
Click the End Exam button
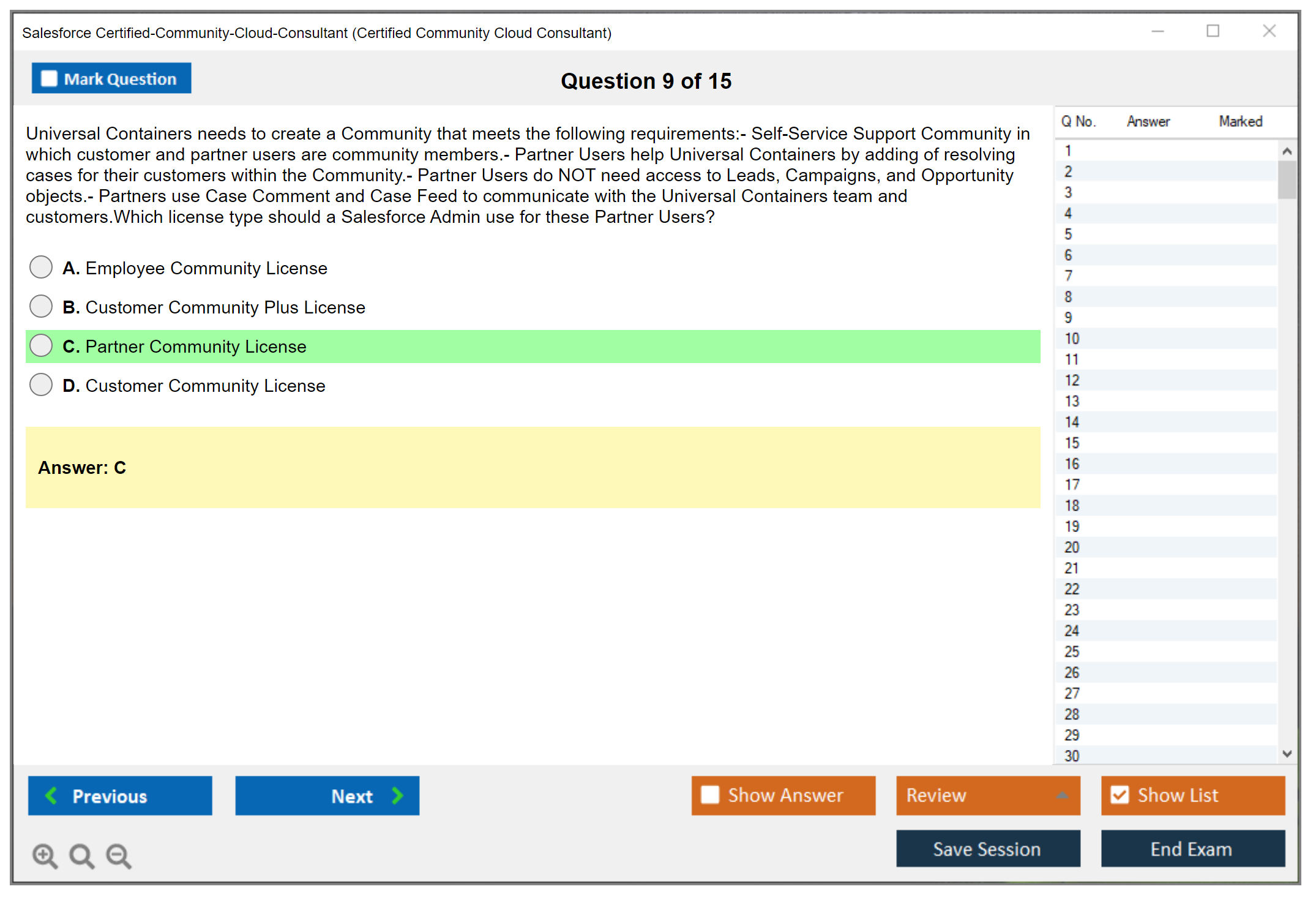pyautogui.click(x=1192, y=849)
